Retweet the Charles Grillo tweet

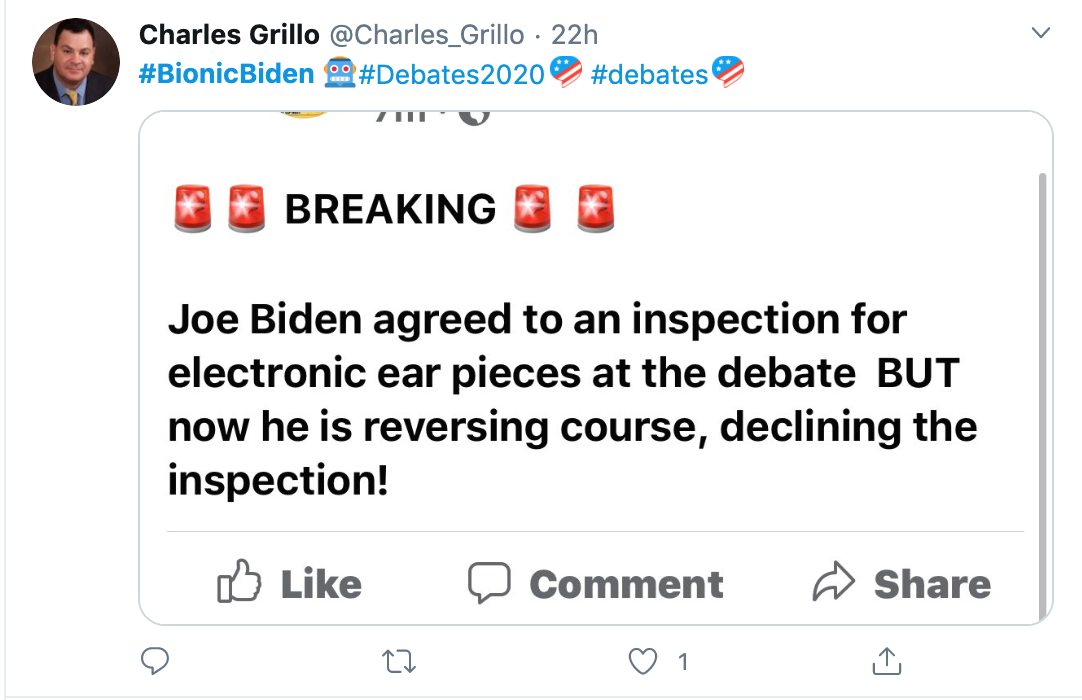pyautogui.click(x=400, y=661)
